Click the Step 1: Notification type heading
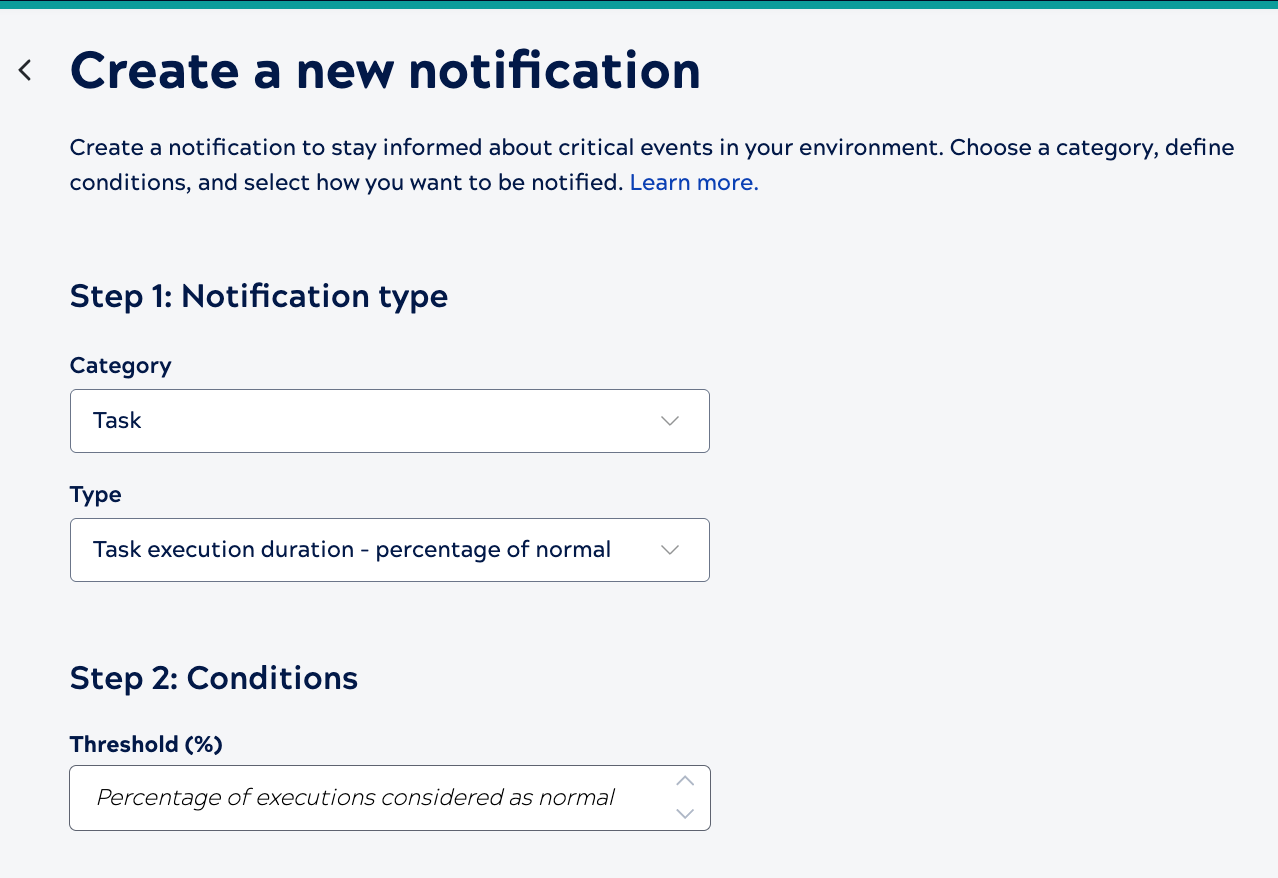 258,296
